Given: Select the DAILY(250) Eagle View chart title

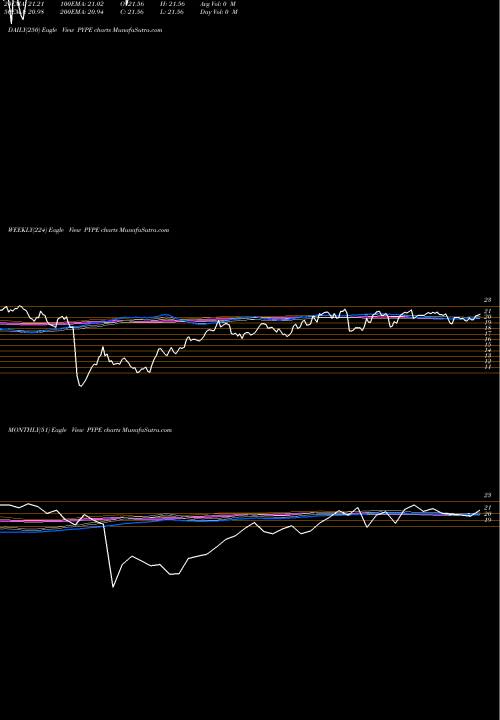Looking at the screenshot, I should (85, 30).
